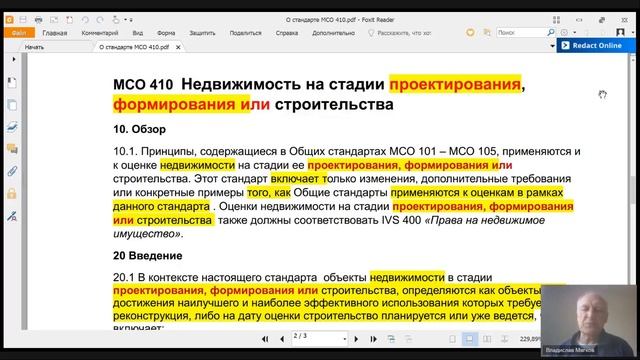Expand the left navigation panel arrow
Viewport: 640px width, 360px height.
click(x=13, y=59)
